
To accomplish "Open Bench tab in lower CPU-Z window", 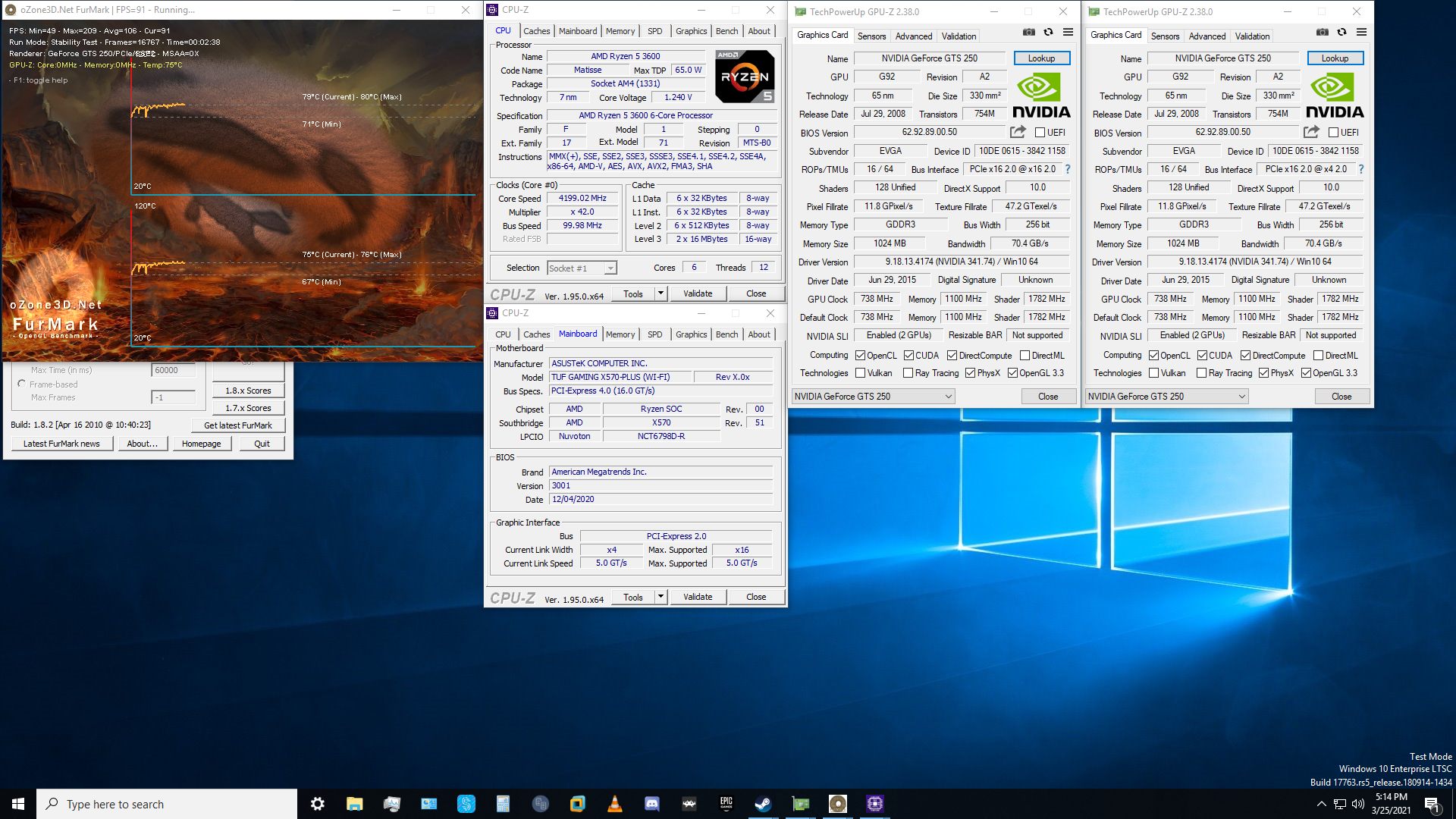I will pos(726,334).
